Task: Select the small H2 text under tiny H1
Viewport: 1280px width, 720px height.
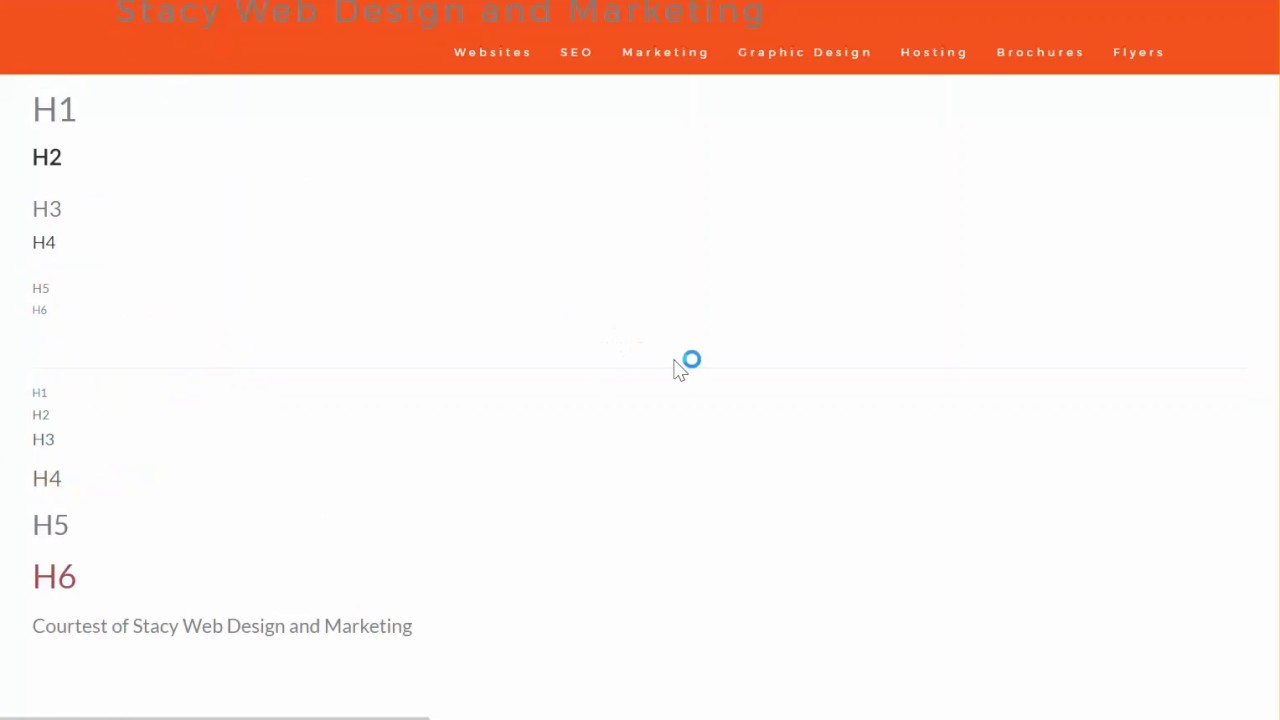Action: pos(40,415)
